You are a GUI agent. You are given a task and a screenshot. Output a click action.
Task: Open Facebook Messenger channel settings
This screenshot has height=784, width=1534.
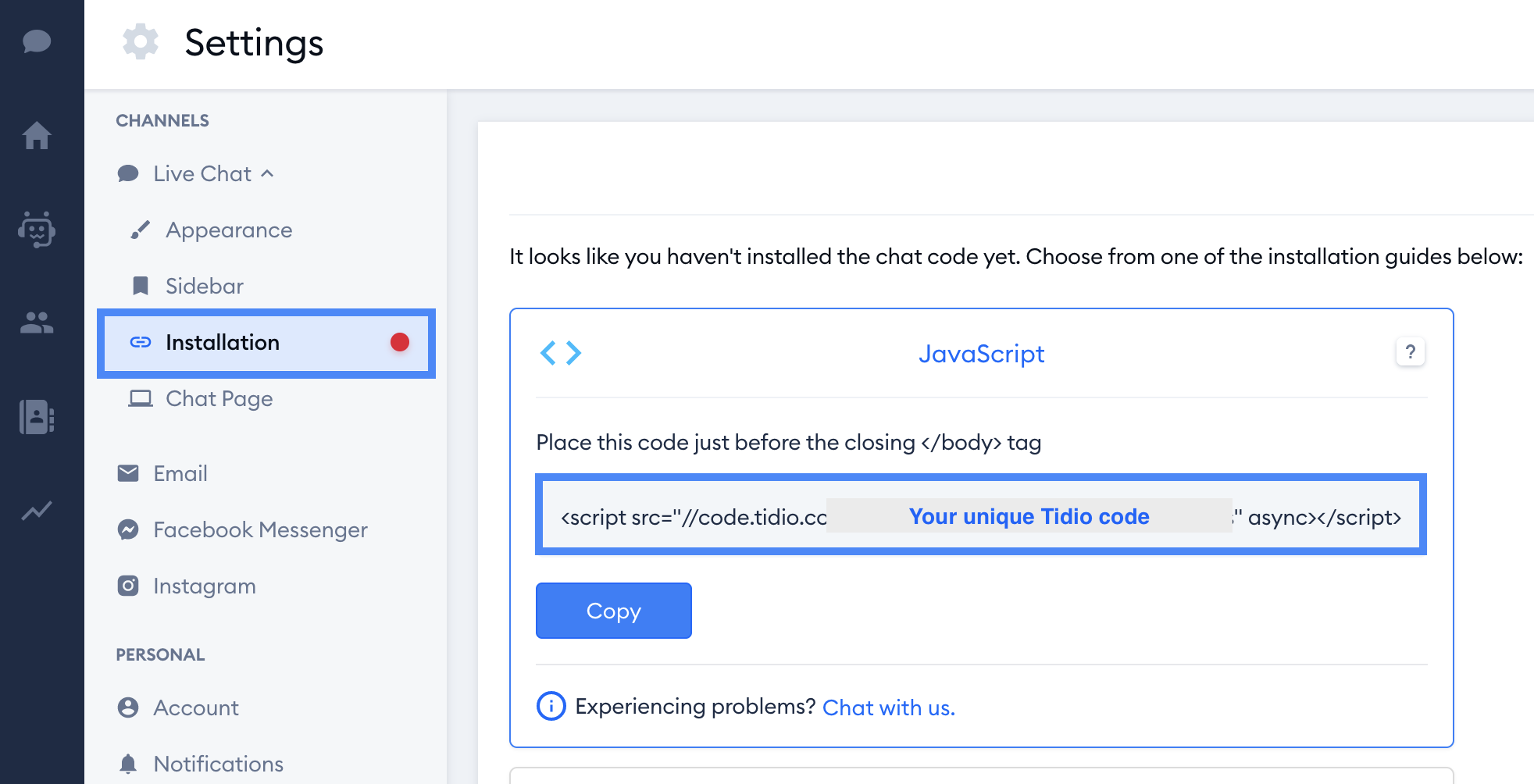coord(260,529)
